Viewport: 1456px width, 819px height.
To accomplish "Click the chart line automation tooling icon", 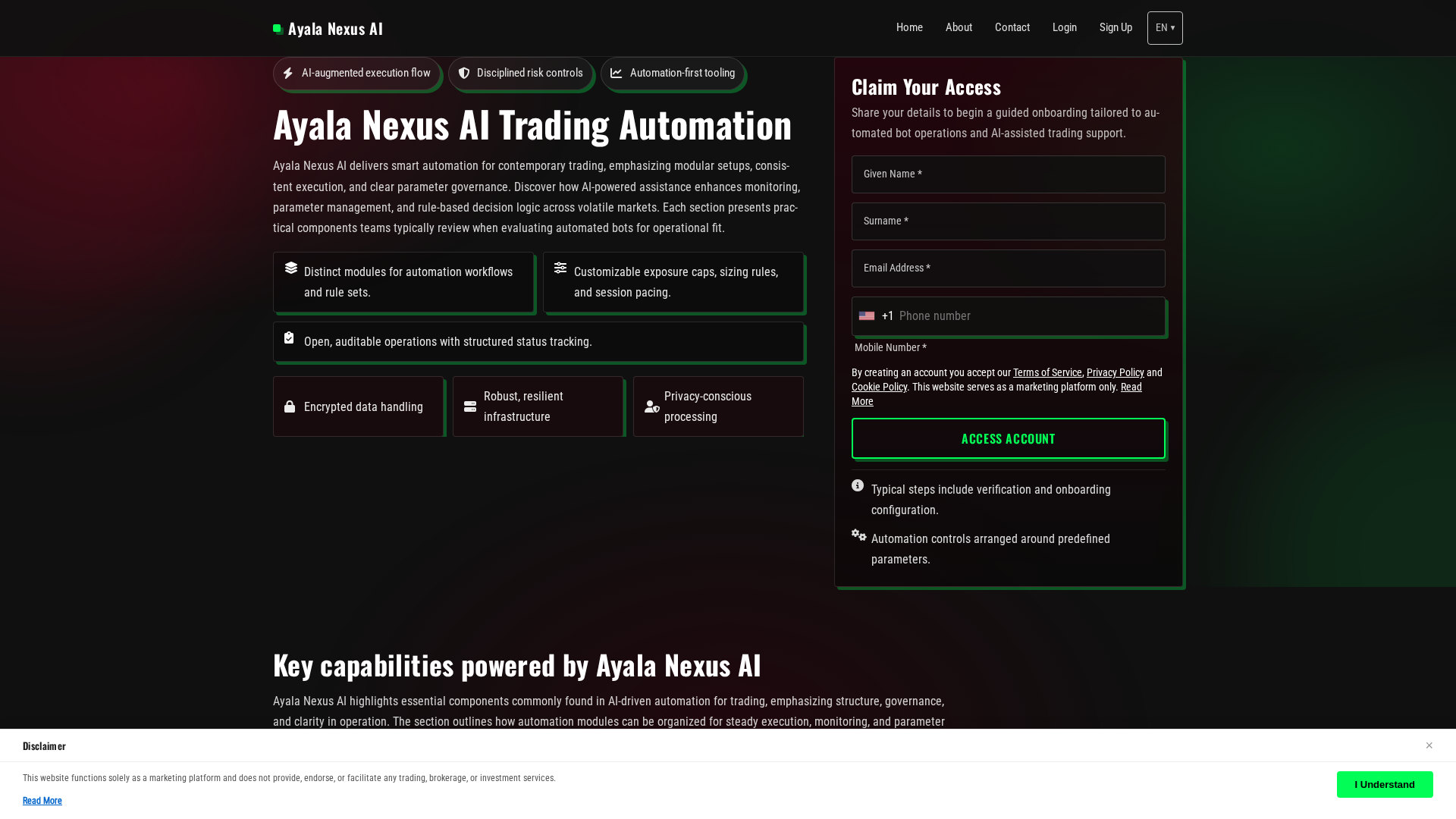I will tap(617, 74).
